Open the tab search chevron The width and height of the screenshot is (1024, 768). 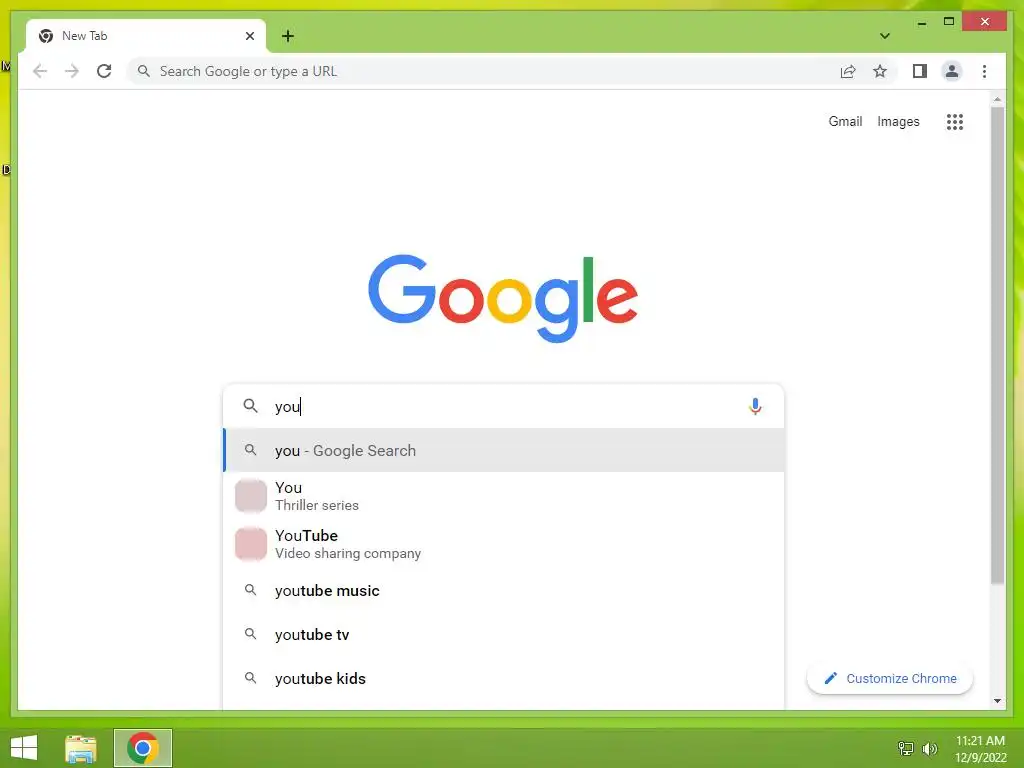tap(884, 36)
